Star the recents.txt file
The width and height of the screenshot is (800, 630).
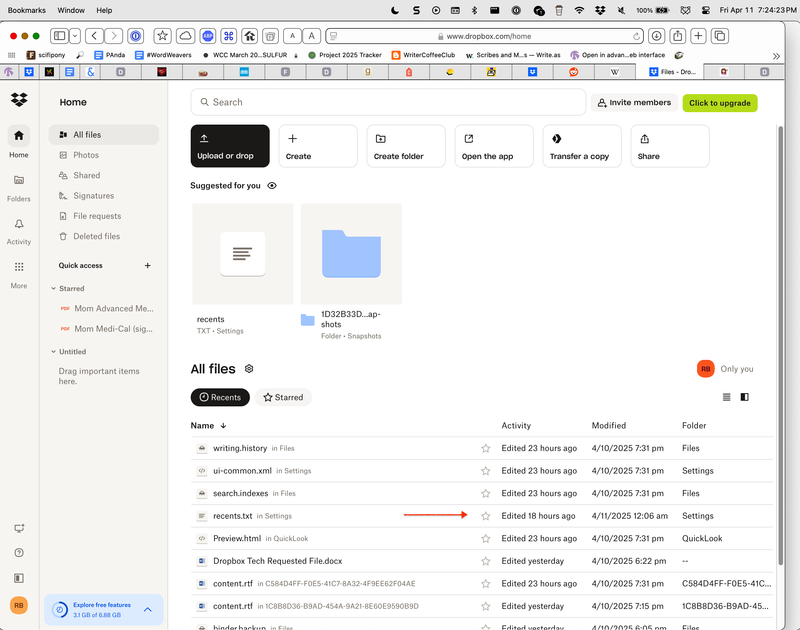coord(486,516)
